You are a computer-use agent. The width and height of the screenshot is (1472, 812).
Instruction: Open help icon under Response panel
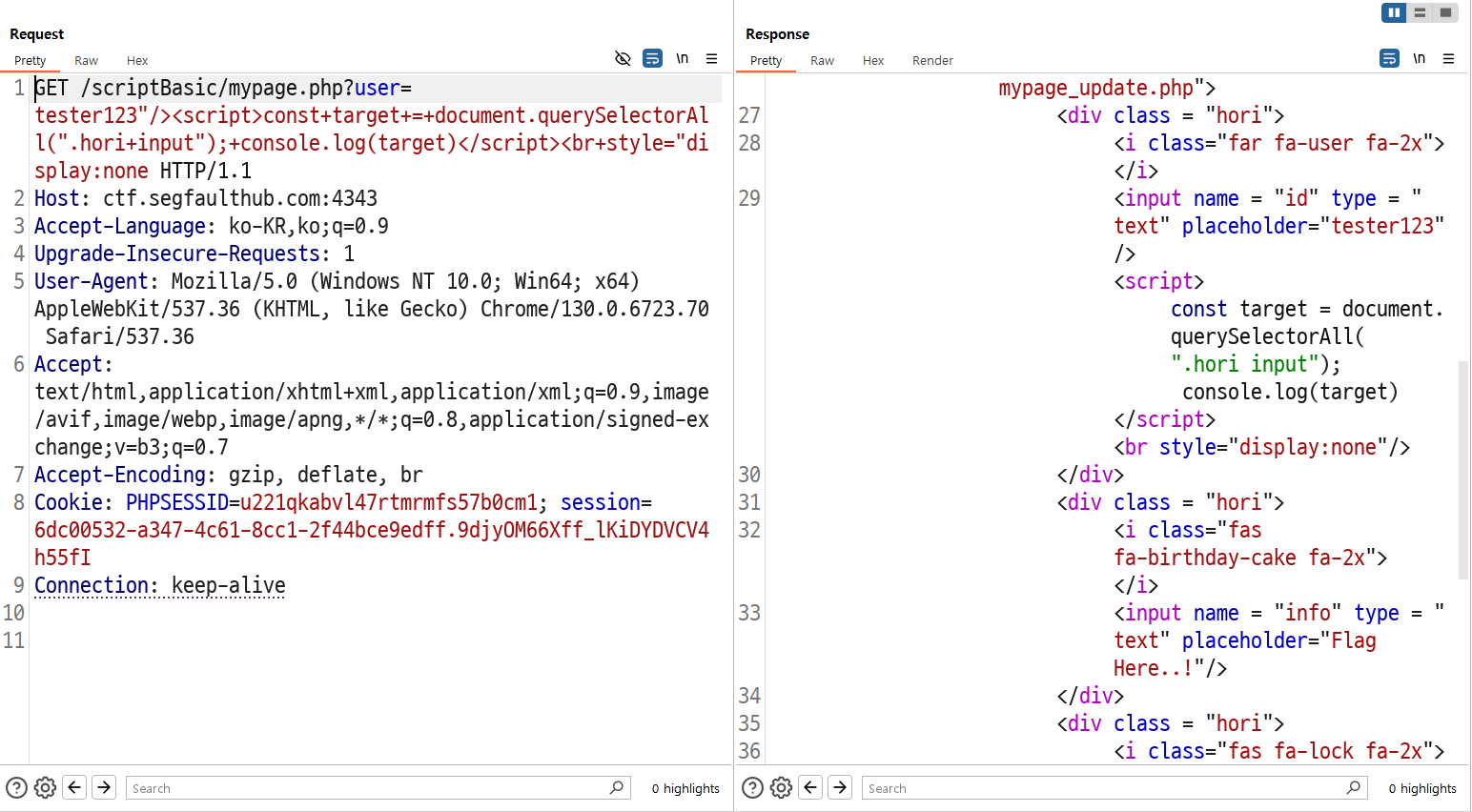(x=752, y=787)
